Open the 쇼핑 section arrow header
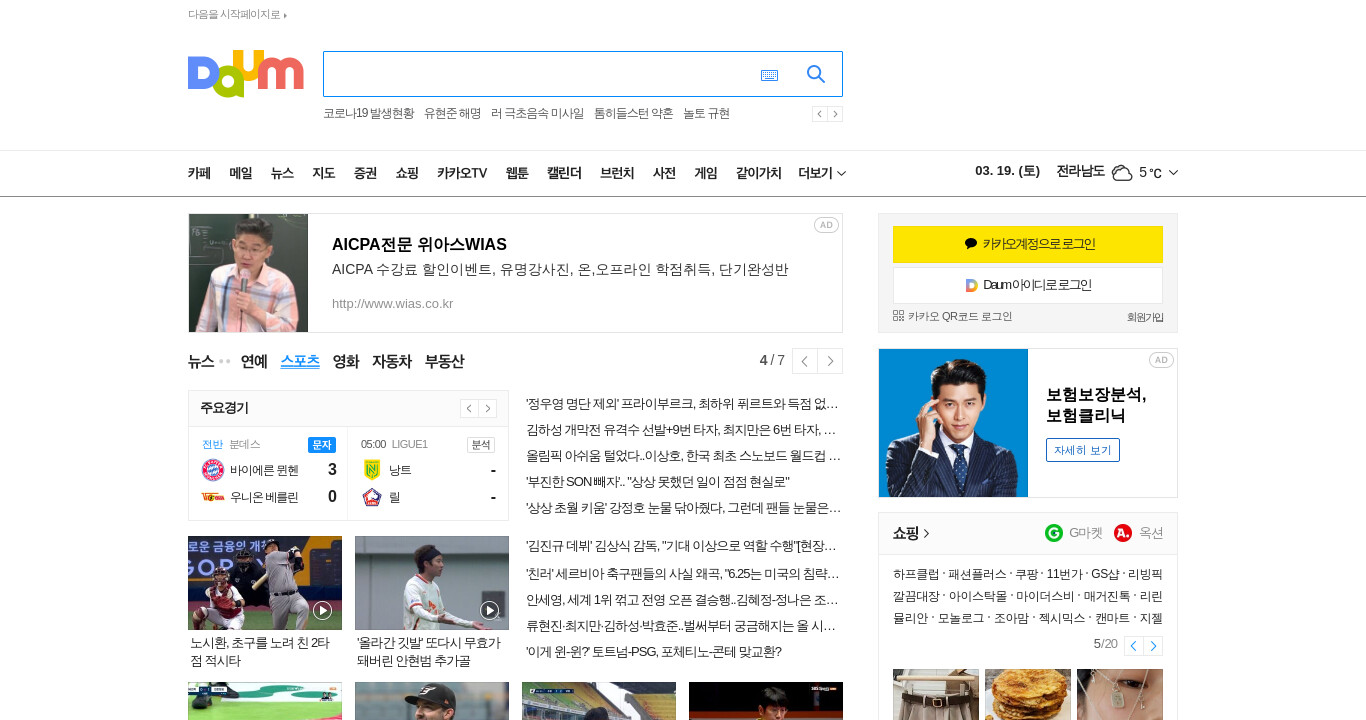The image size is (1366, 720). coord(911,533)
